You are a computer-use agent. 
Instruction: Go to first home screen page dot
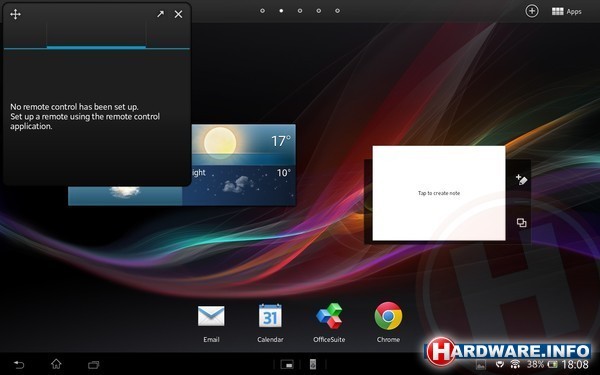click(262, 11)
